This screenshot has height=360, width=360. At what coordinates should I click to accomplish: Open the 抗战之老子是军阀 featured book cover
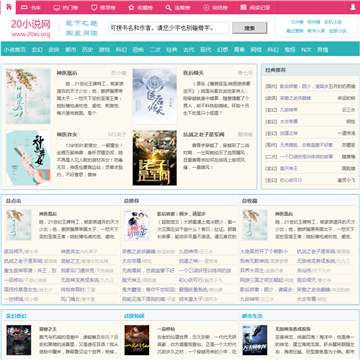(155, 158)
